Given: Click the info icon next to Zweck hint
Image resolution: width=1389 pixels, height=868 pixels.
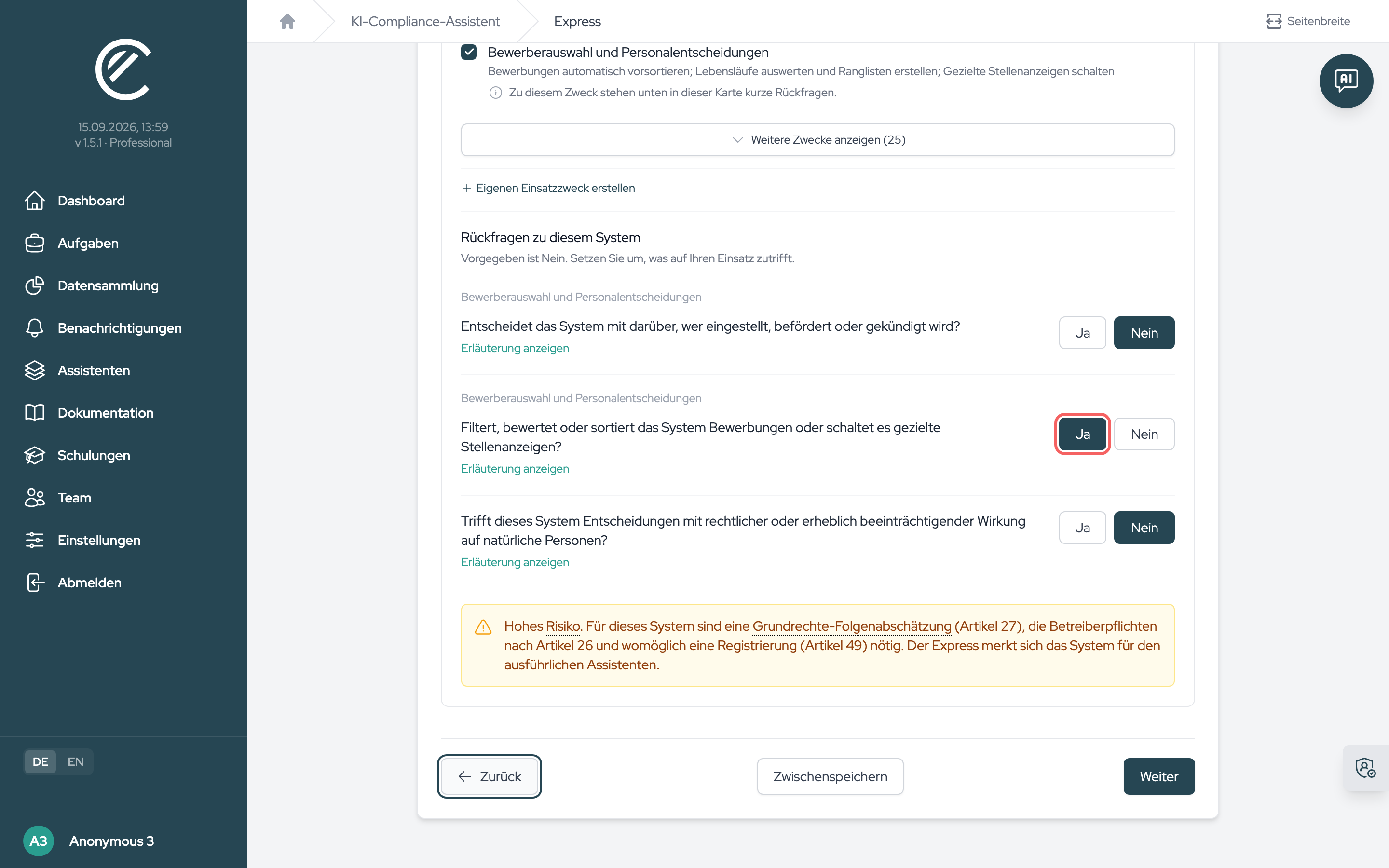Looking at the screenshot, I should pos(495,93).
